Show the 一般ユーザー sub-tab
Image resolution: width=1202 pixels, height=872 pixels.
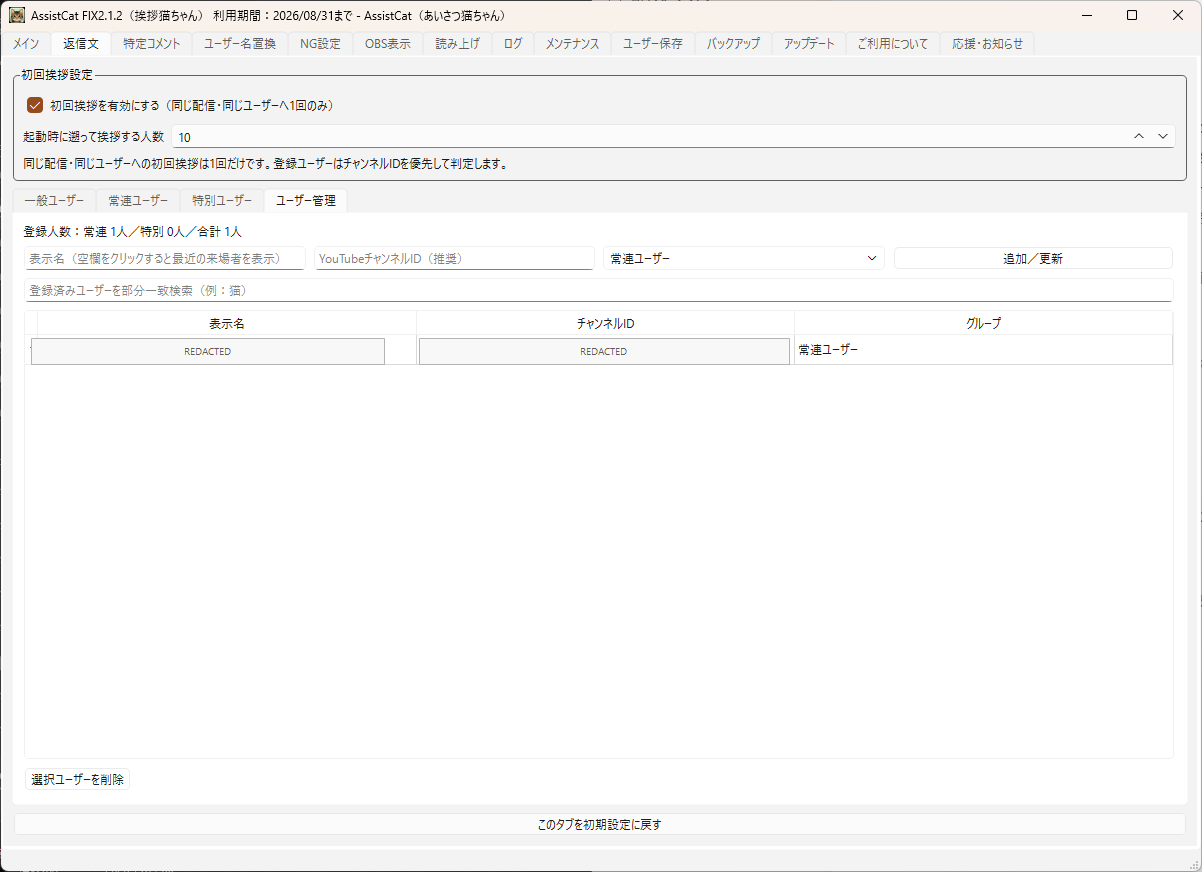55,201
